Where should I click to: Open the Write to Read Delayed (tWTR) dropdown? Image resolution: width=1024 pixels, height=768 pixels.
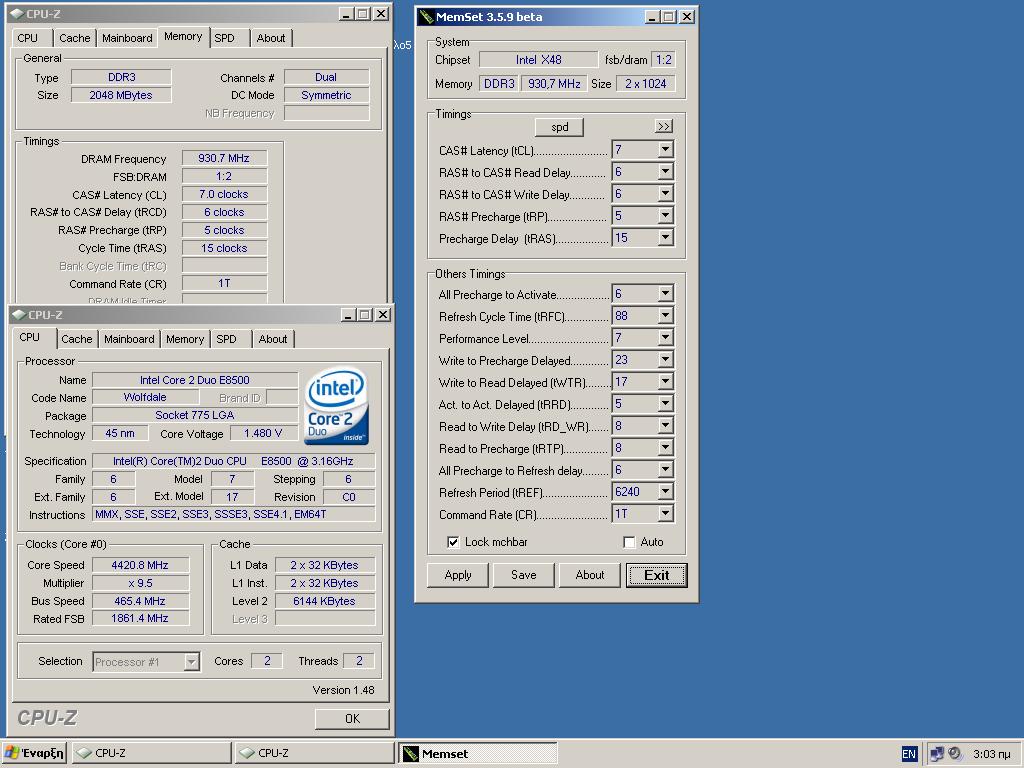[x=665, y=382]
